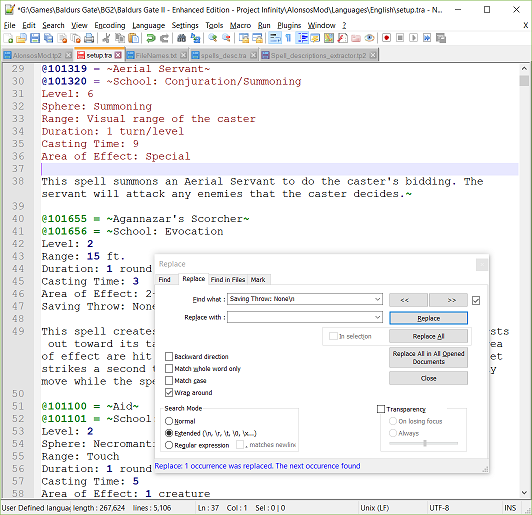Start macro recording with red record icon
The height and width of the screenshot is (515, 532).
tap(386, 38)
